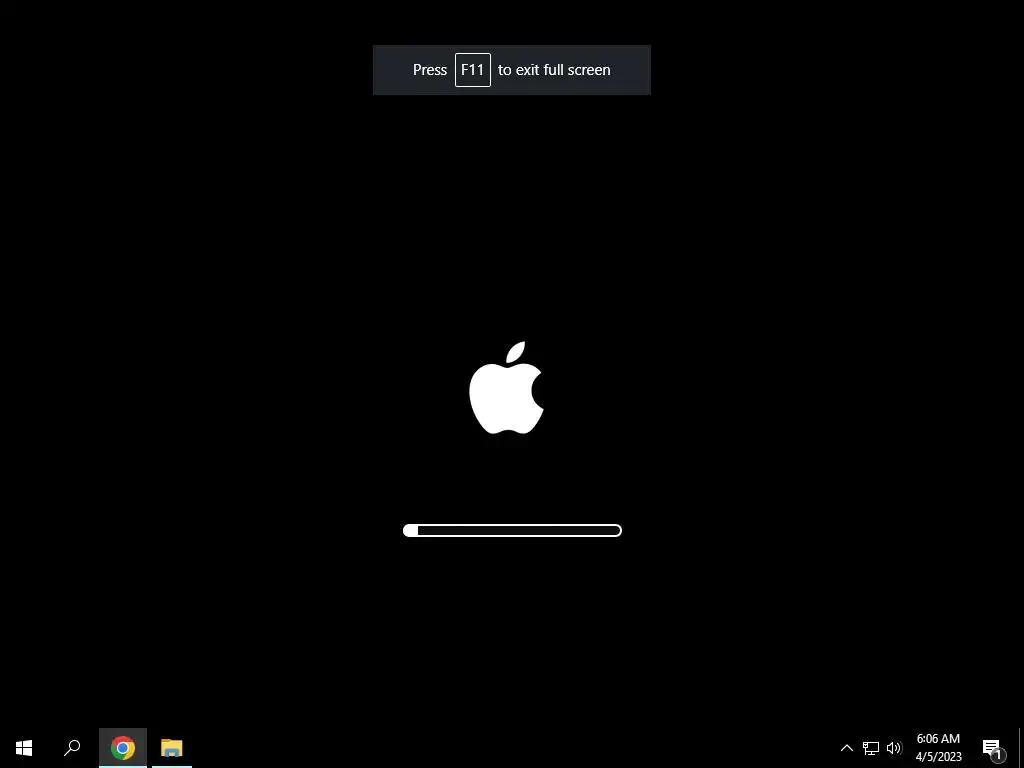Click the Show desktop sliver

click(x=1021, y=748)
